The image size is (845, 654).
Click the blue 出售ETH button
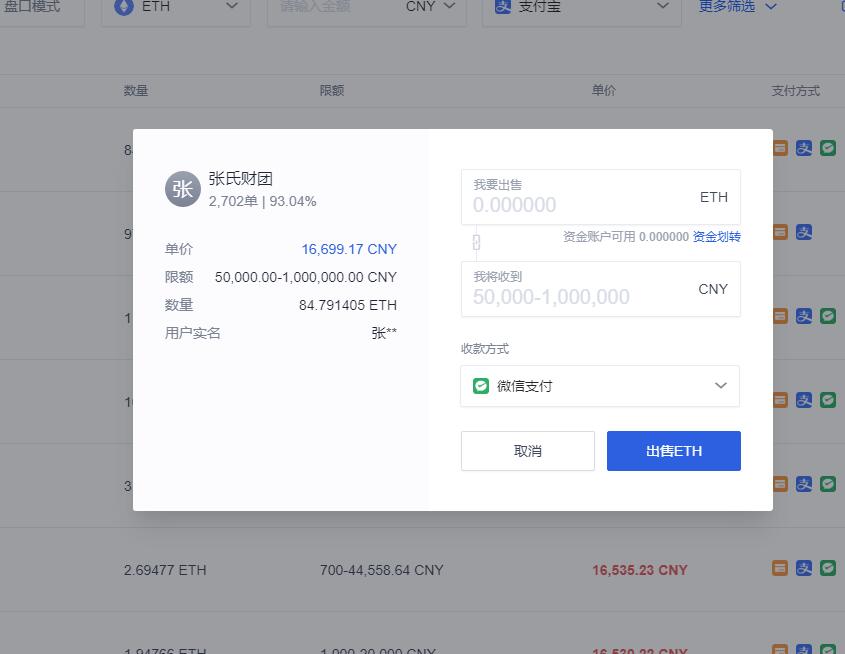tap(674, 451)
